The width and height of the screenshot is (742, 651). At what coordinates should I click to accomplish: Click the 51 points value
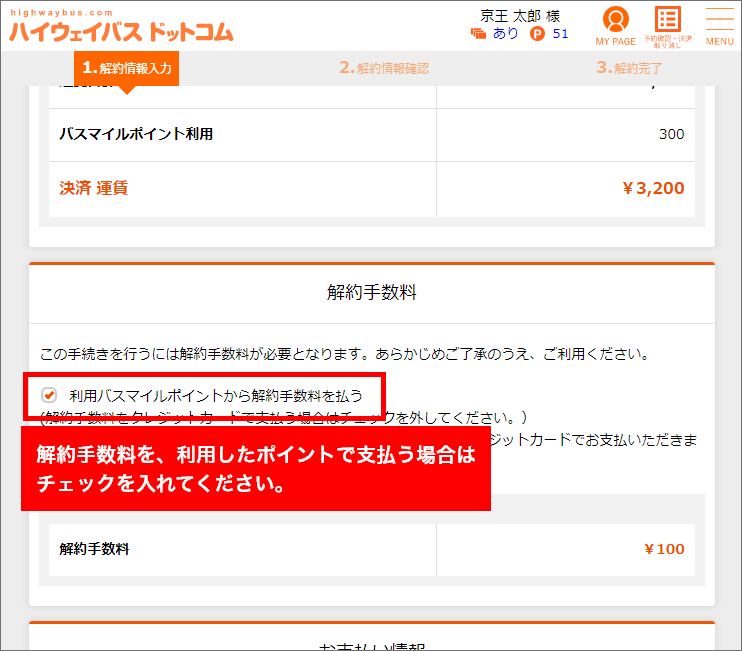pyautogui.click(x=560, y=34)
